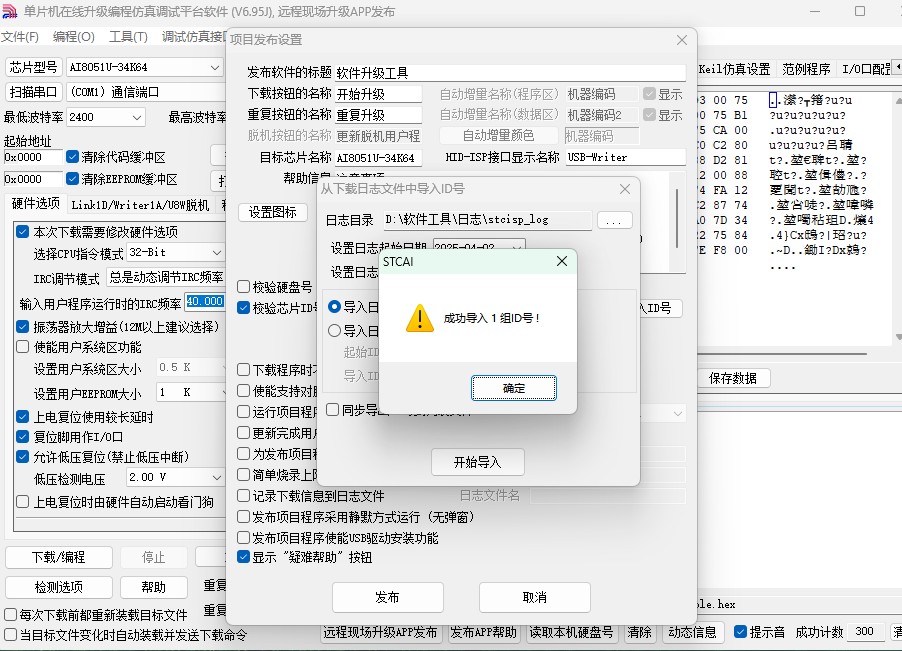Close the 从下载日志文件中导入ID号 dialog
Screen dimensions: 902x651
(625, 189)
